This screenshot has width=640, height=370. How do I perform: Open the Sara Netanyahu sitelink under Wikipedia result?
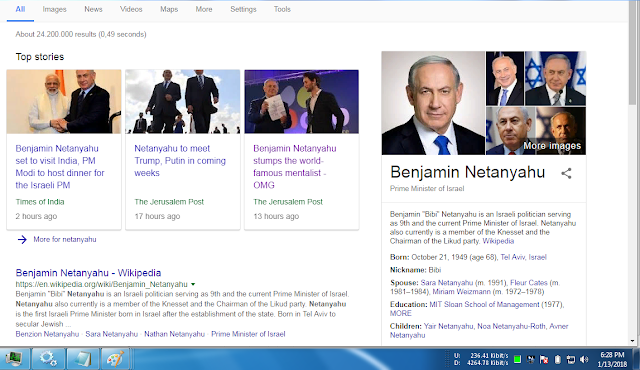pyautogui.click(x=111, y=334)
